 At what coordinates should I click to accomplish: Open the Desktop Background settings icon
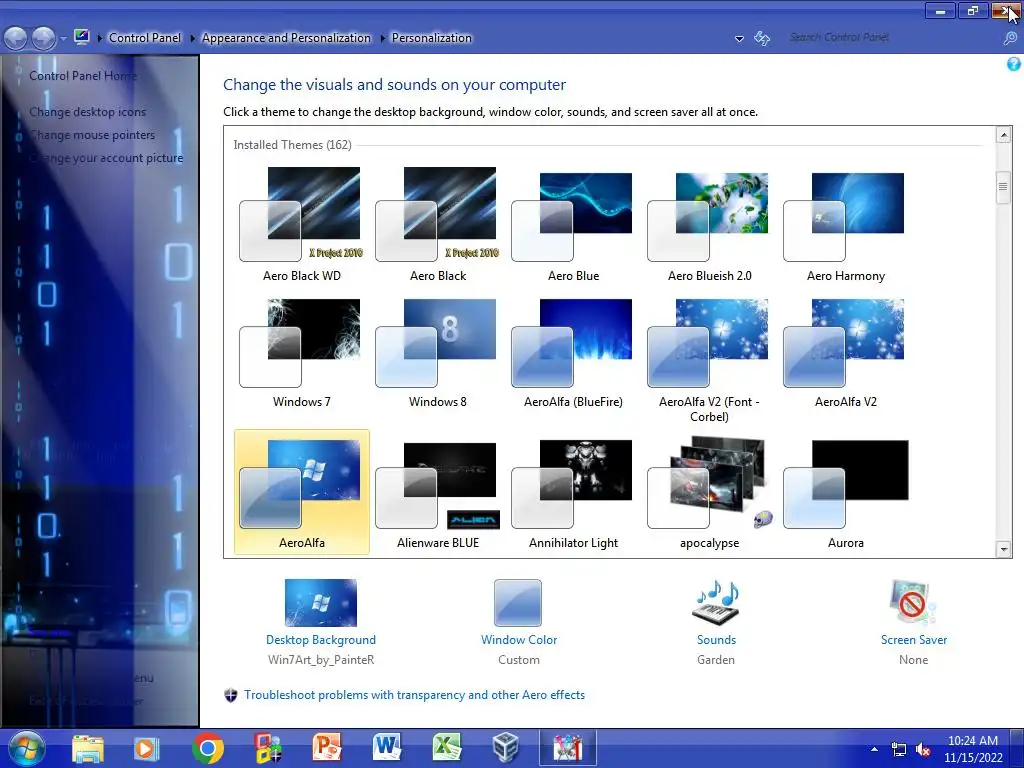coord(321,603)
